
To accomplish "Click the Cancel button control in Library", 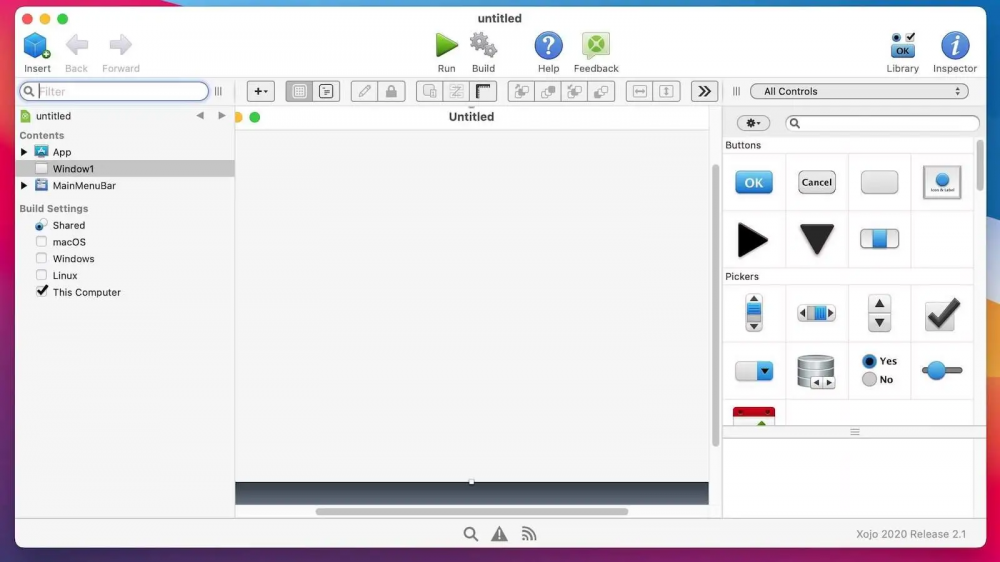I will click(x=817, y=182).
